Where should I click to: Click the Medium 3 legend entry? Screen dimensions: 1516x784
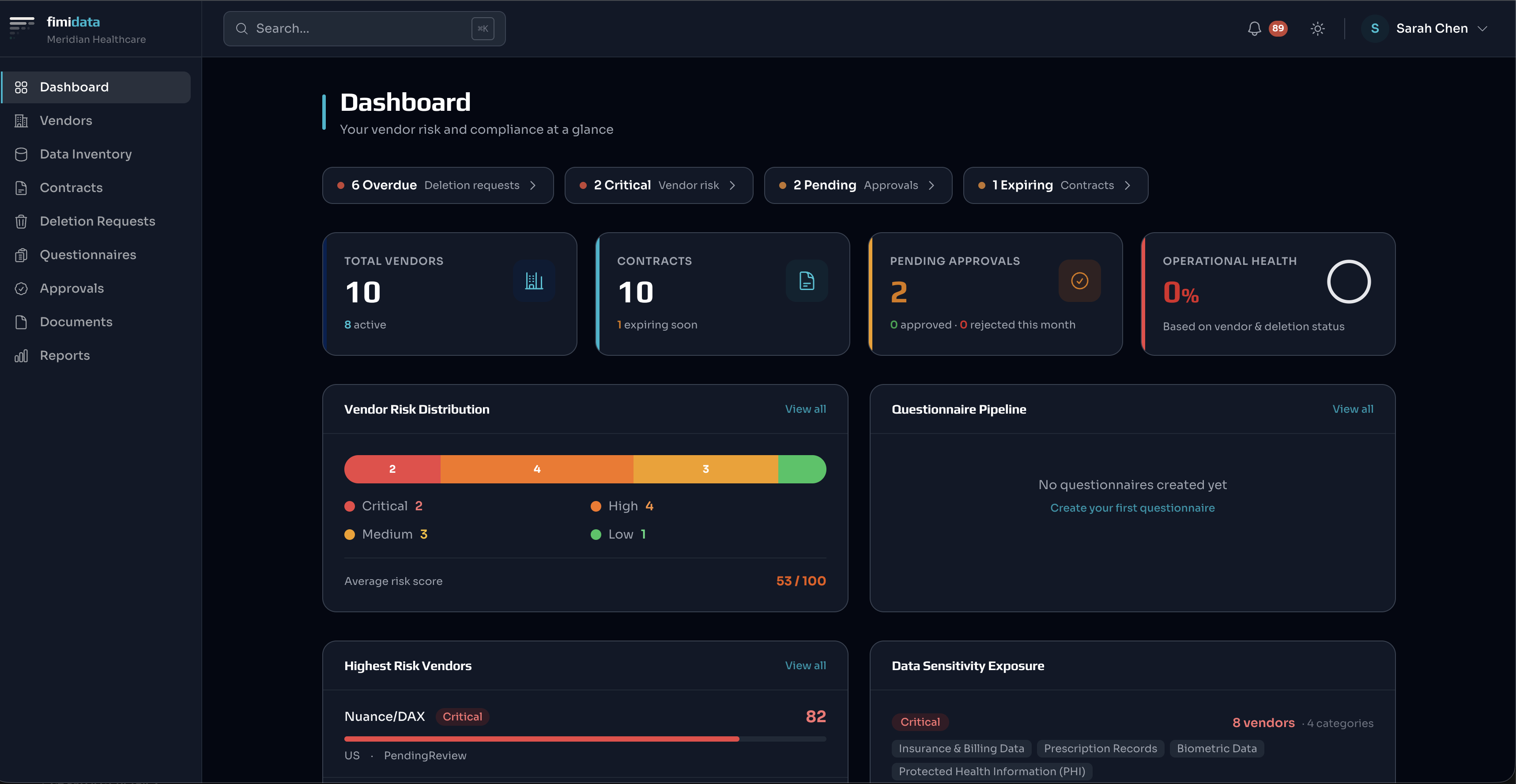pos(386,535)
